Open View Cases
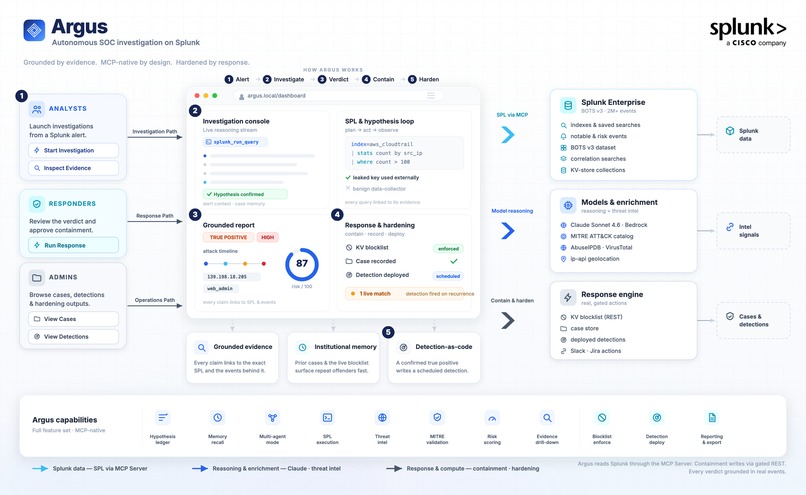Viewport: 806px width, 495px height. (x=74, y=319)
